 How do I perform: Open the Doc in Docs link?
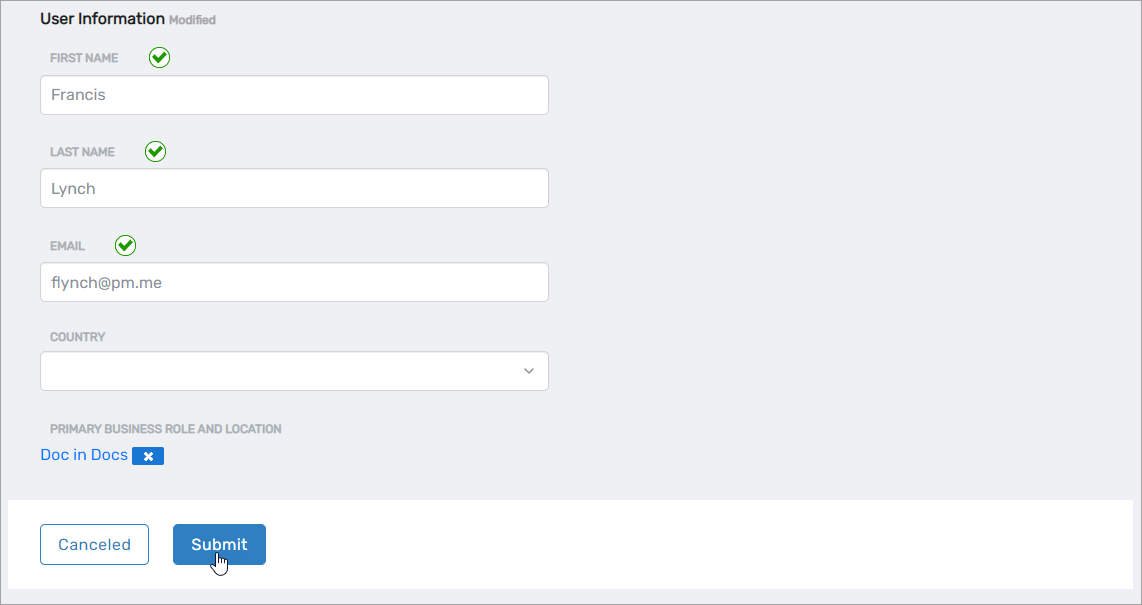[x=84, y=455]
